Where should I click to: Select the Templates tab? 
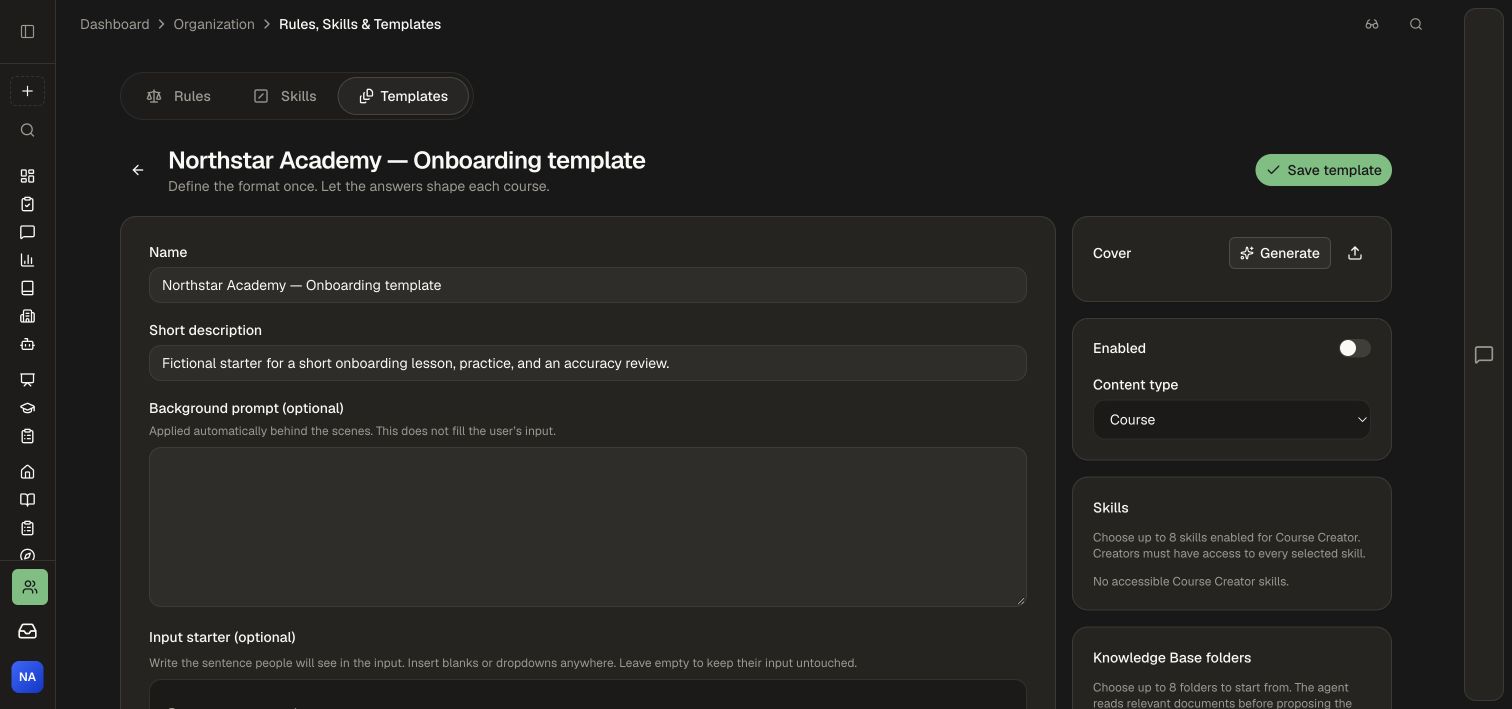point(403,96)
